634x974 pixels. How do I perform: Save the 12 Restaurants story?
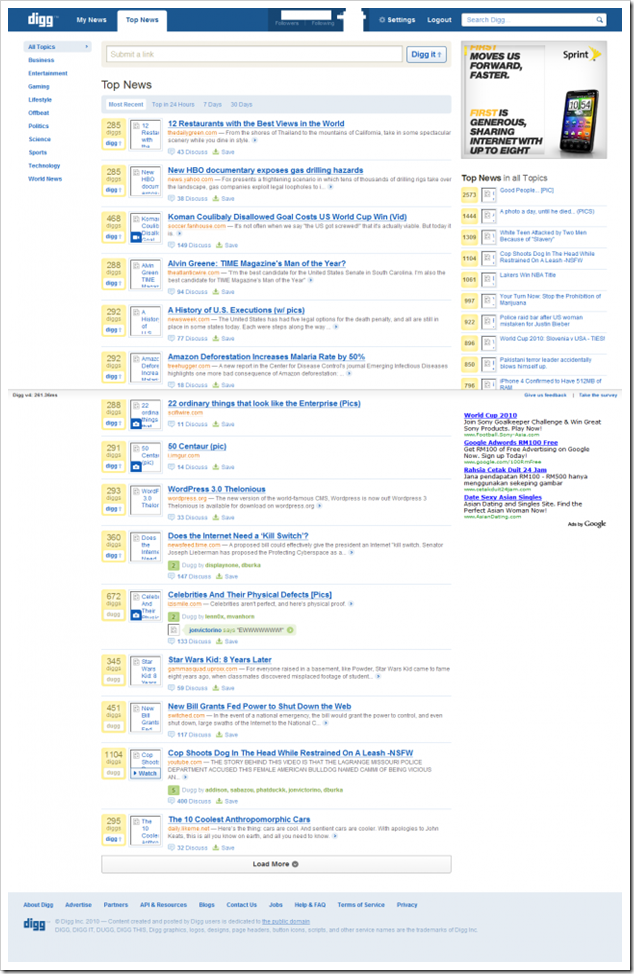224,152
